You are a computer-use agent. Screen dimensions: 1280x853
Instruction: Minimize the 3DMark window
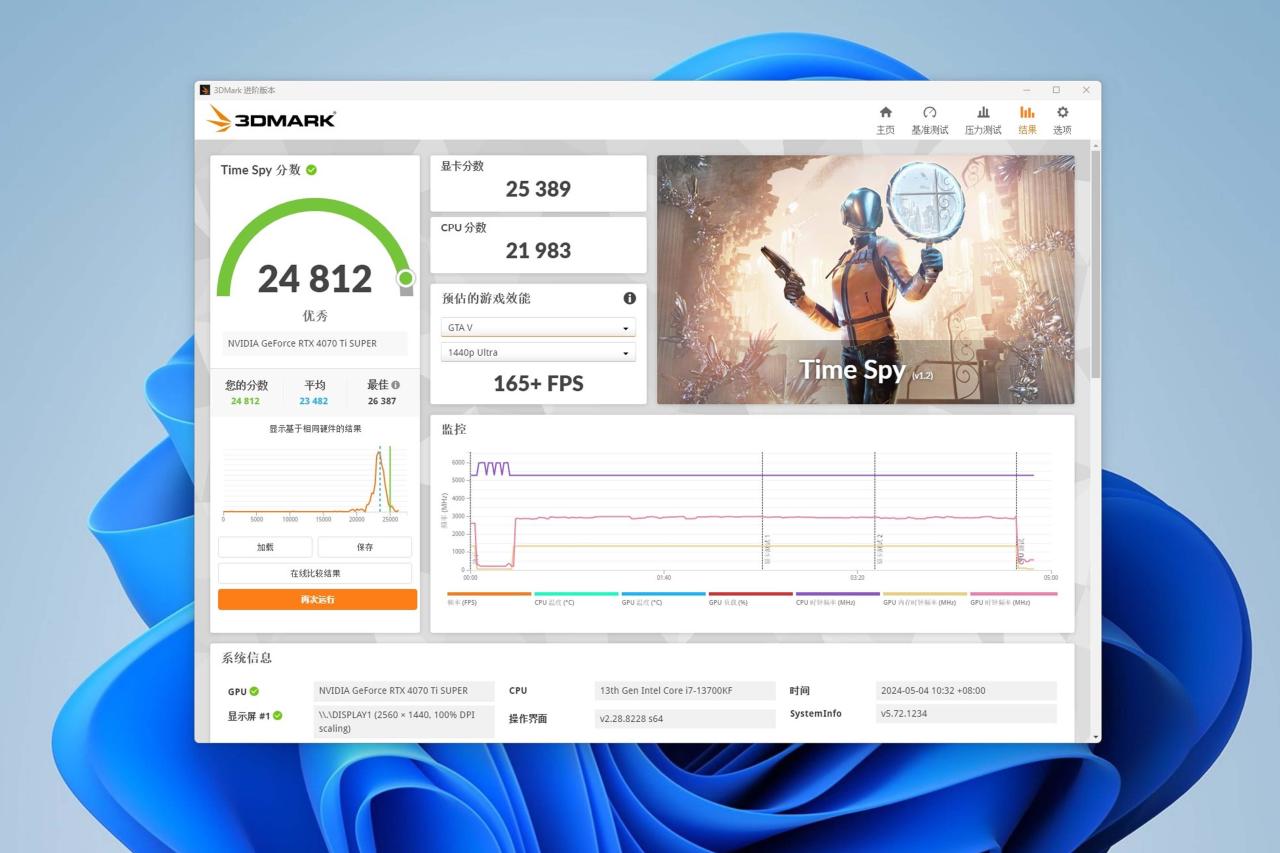(x=1026, y=90)
